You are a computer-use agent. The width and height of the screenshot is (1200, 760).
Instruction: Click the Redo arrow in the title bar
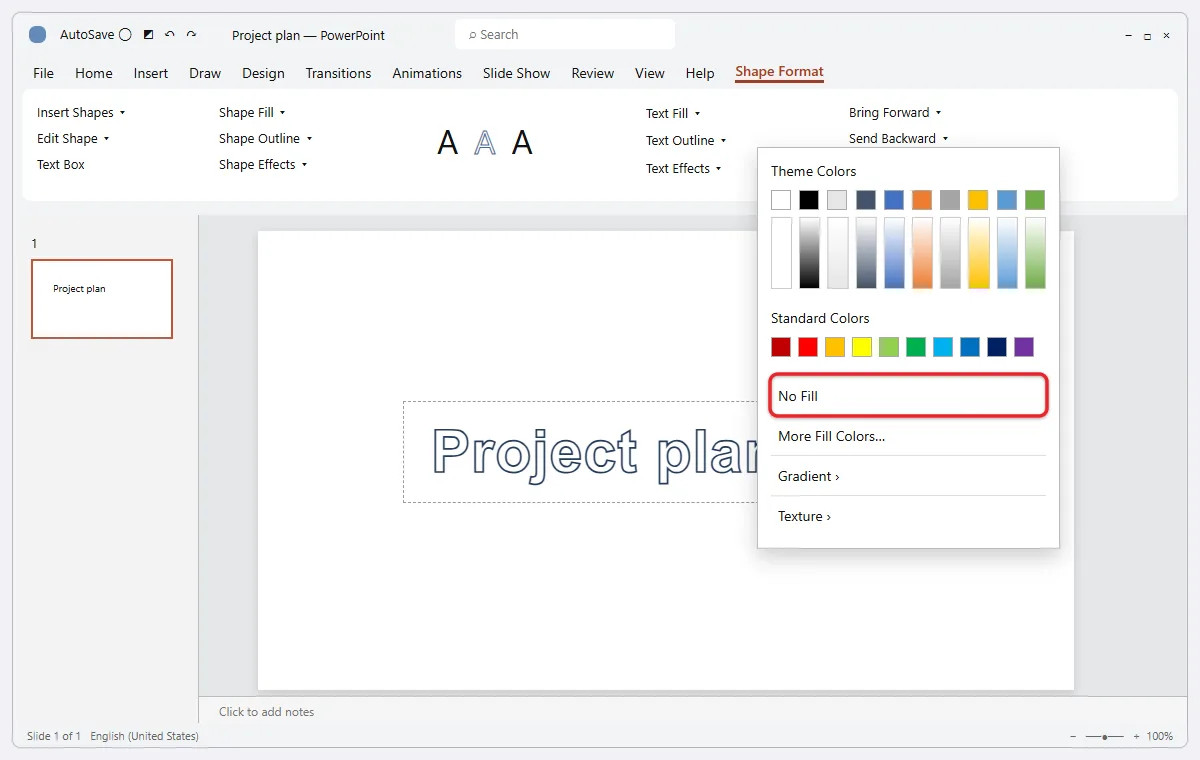point(191,34)
